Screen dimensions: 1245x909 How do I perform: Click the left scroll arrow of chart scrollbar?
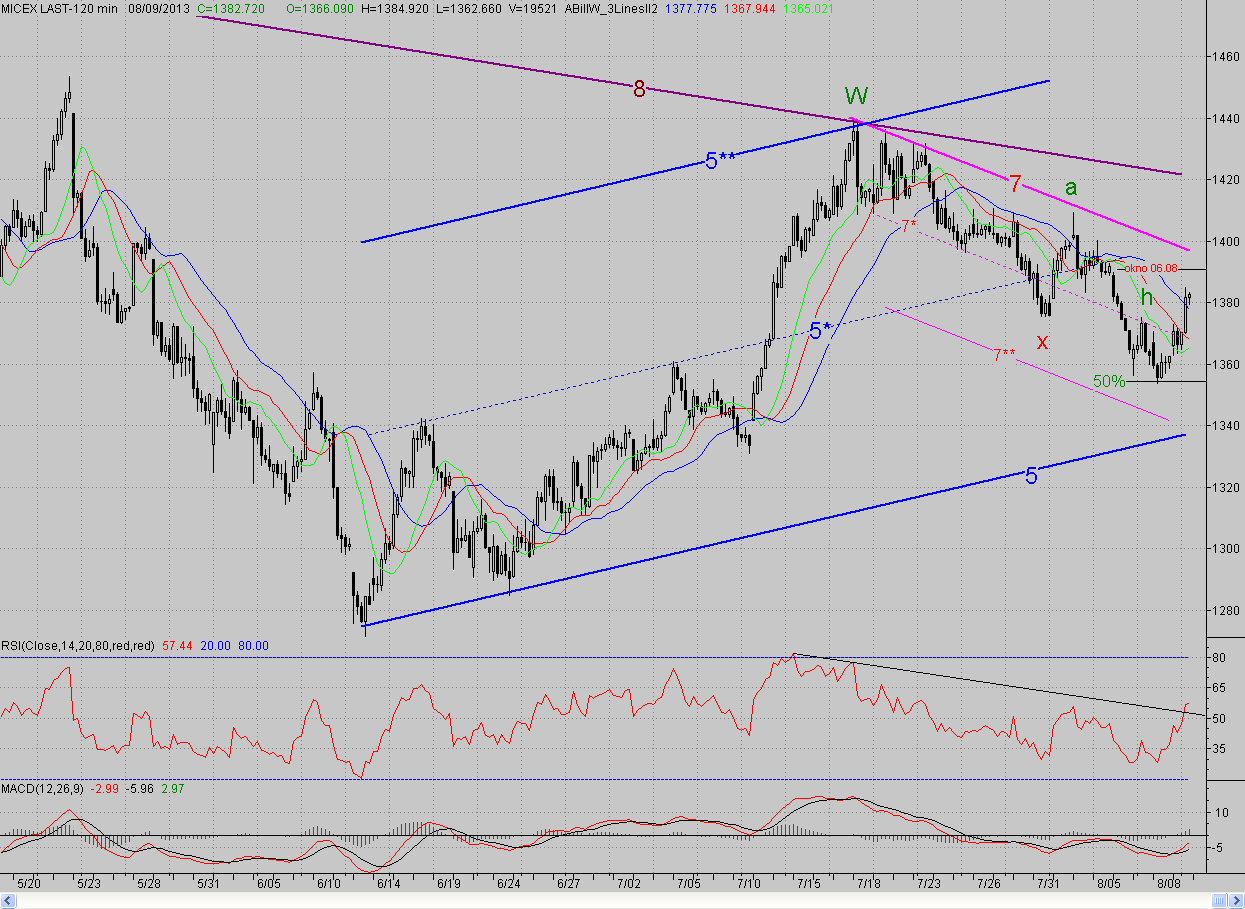pyautogui.click(x=6, y=902)
